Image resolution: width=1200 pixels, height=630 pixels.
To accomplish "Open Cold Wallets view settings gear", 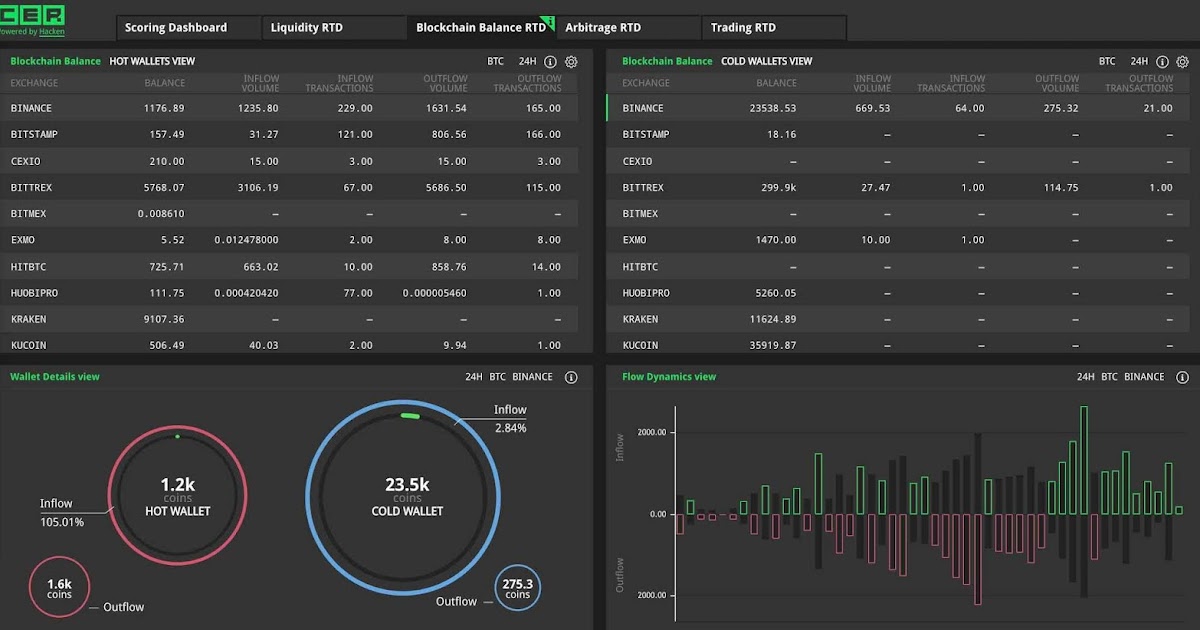I will click(1183, 62).
